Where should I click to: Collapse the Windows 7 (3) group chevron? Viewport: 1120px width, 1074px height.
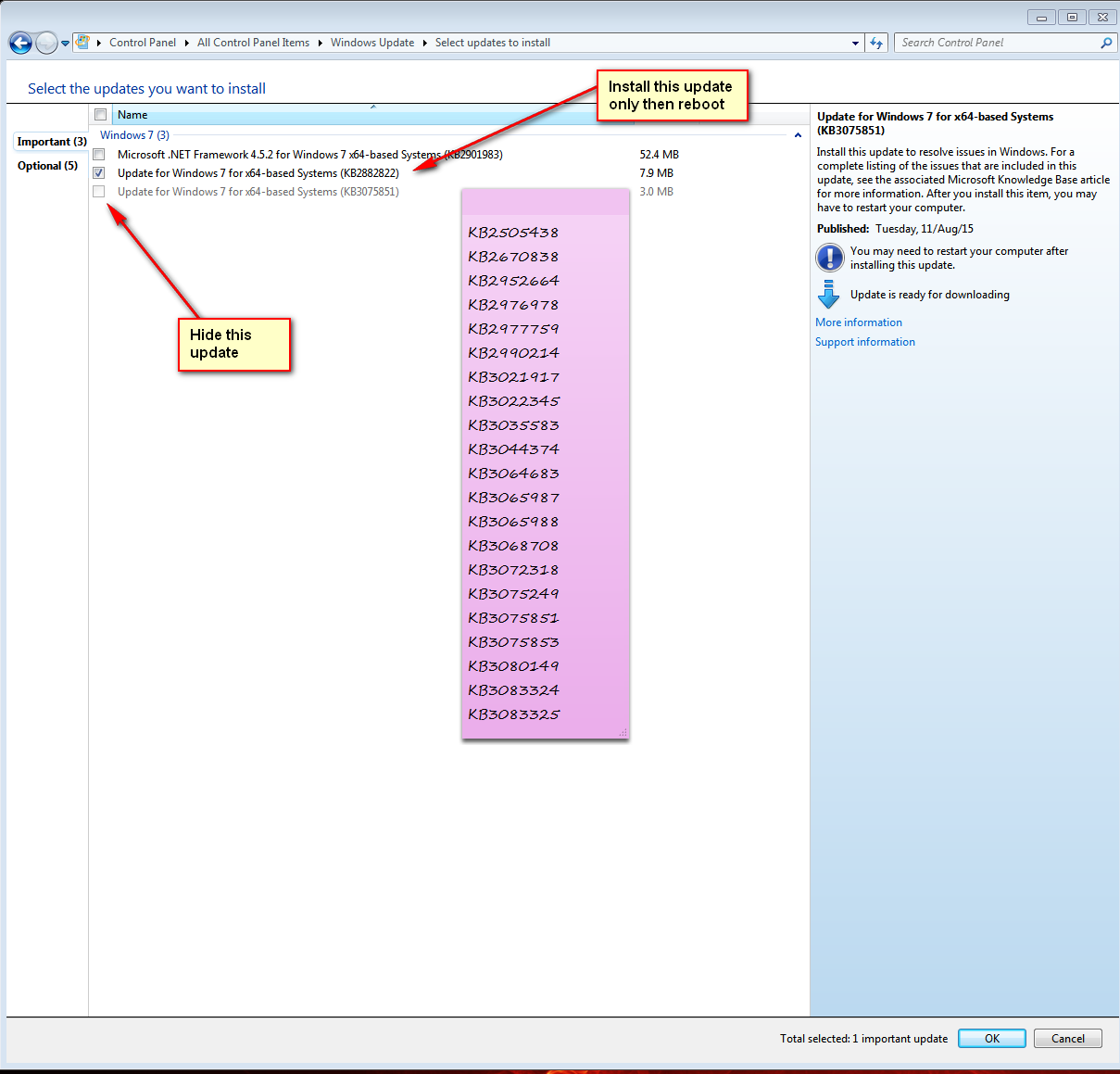coord(798,135)
